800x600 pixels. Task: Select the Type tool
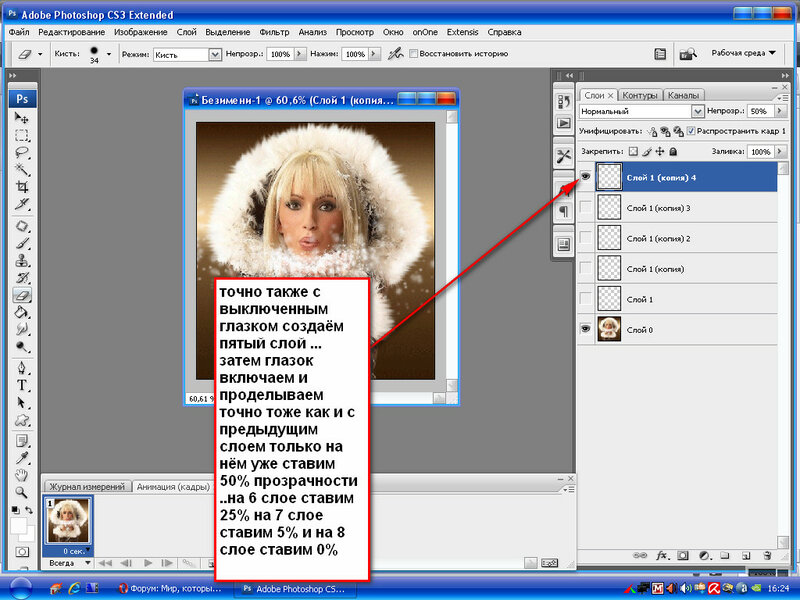click(x=21, y=385)
